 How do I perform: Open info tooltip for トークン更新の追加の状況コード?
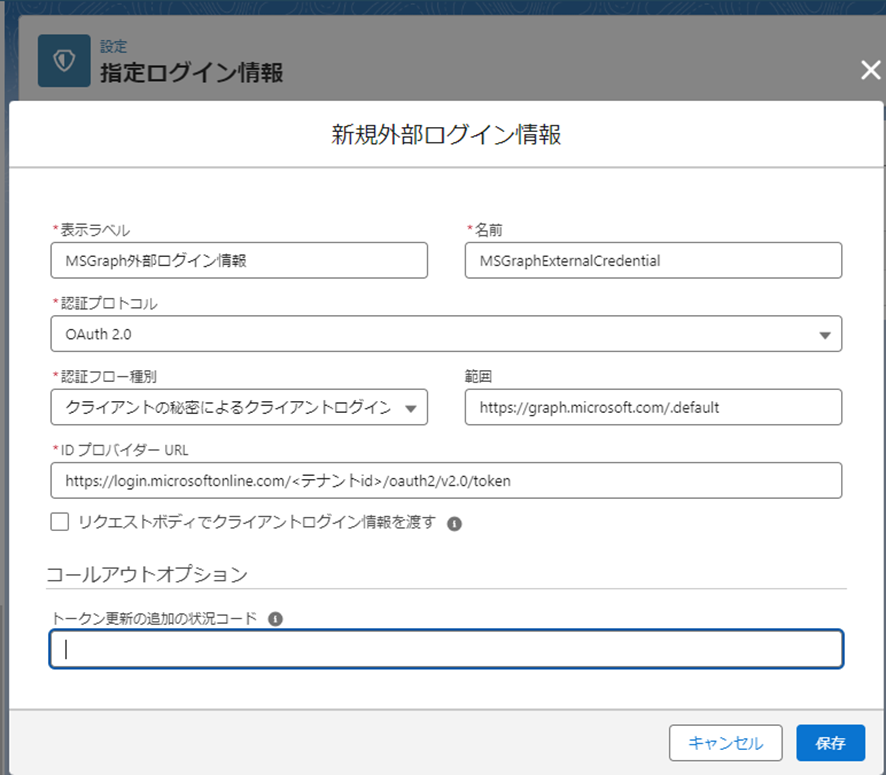tap(275, 619)
